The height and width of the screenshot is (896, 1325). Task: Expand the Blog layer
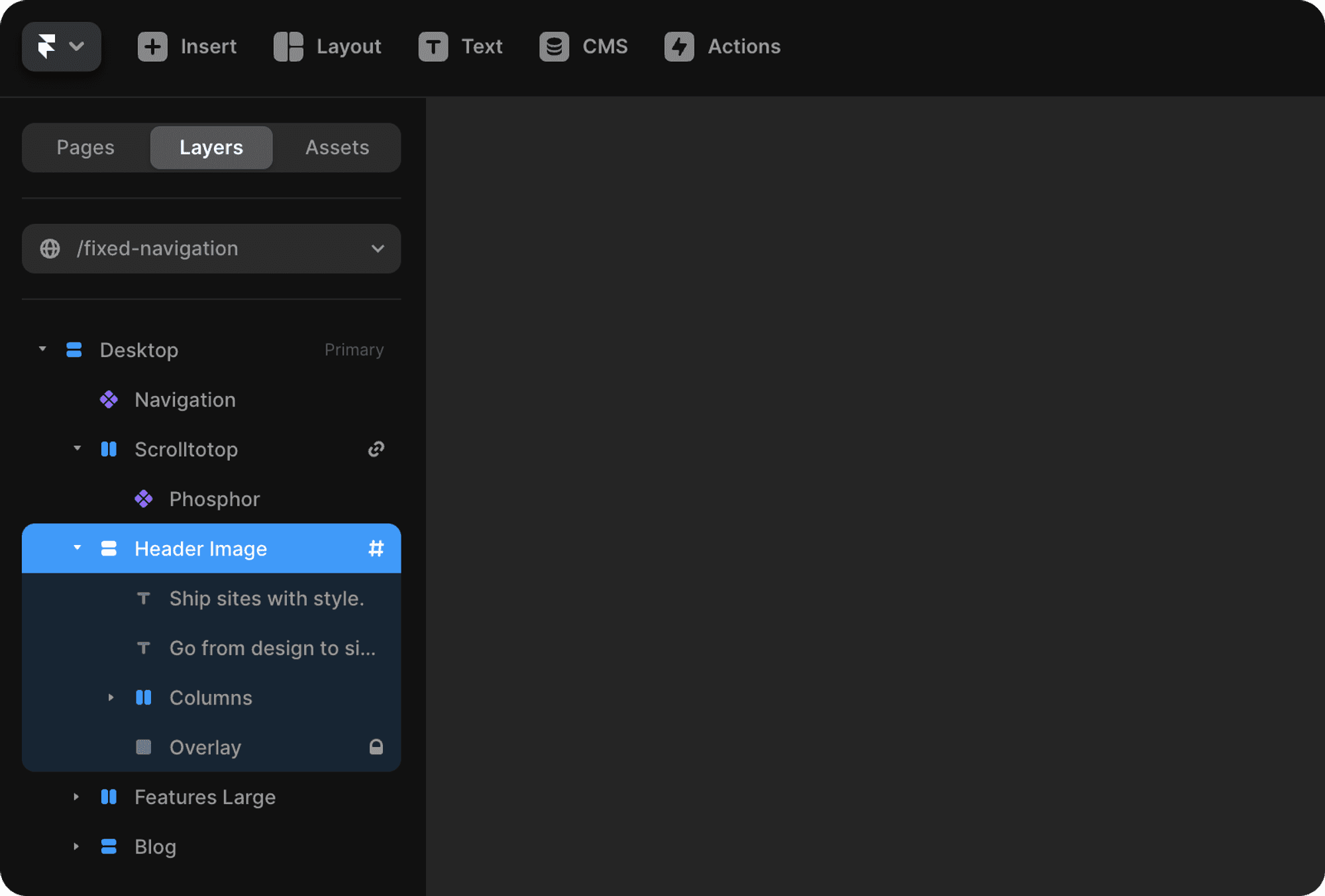(76, 846)
